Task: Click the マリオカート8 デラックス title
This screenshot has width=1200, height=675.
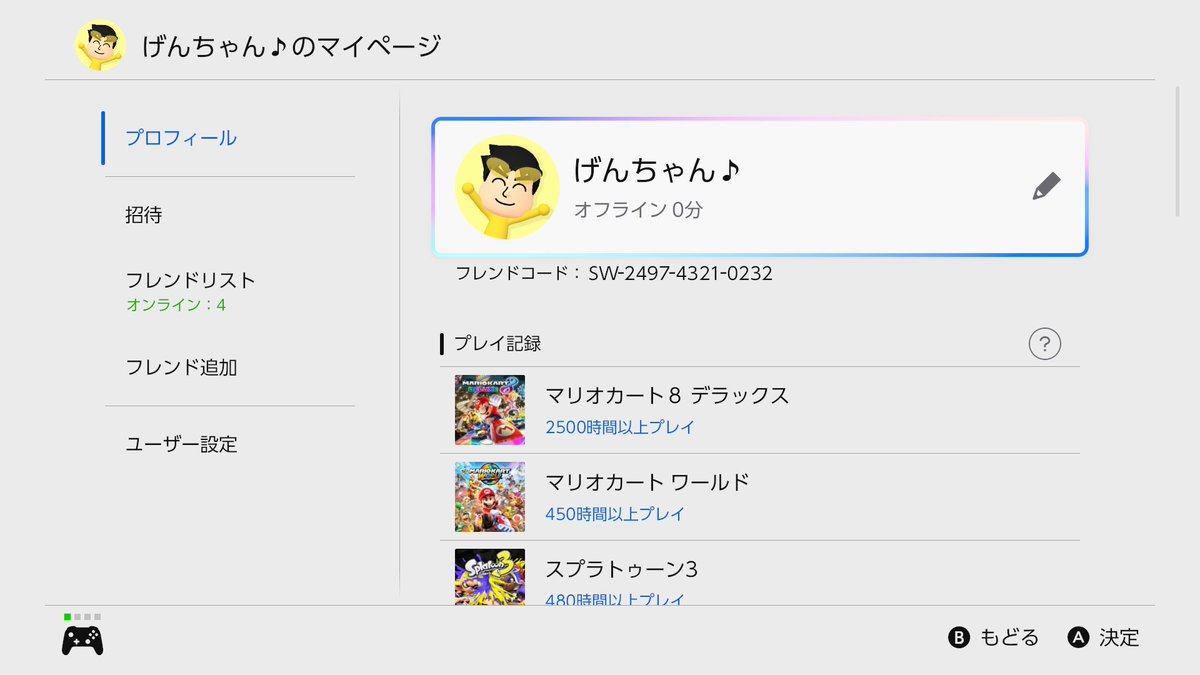Action: 667,395
